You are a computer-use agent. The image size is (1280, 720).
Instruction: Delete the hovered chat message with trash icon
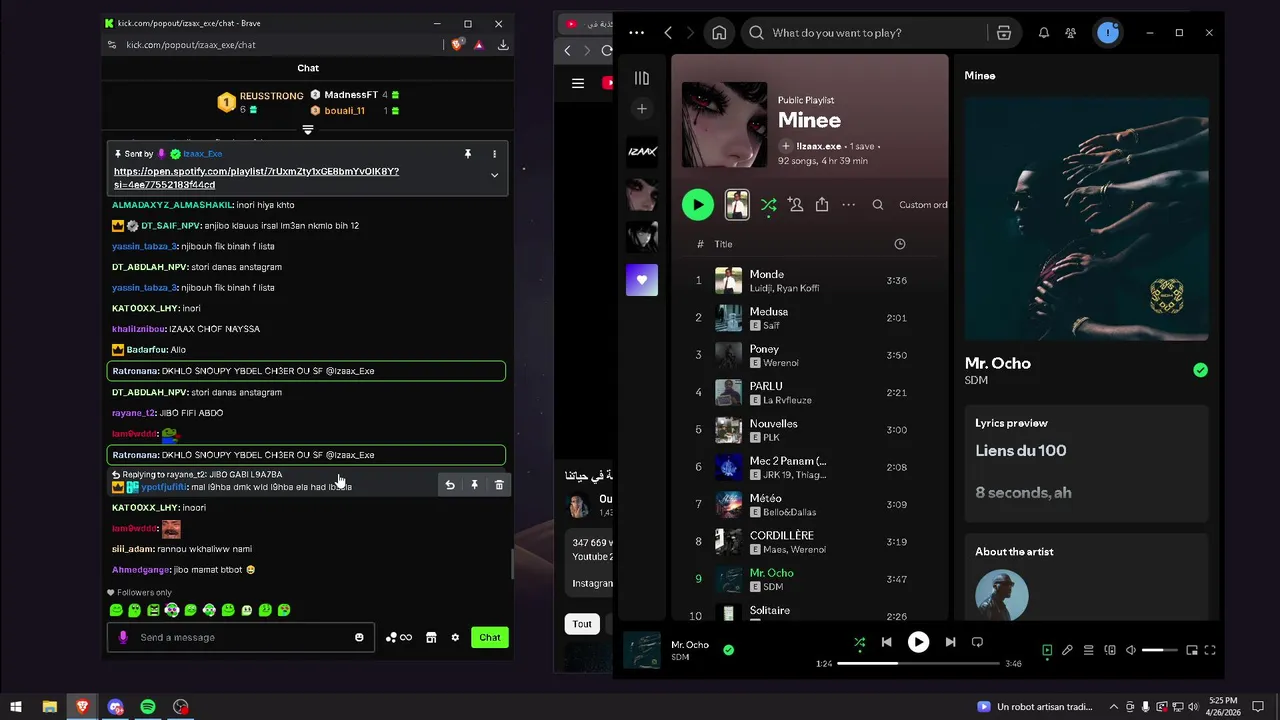[499, 485]
